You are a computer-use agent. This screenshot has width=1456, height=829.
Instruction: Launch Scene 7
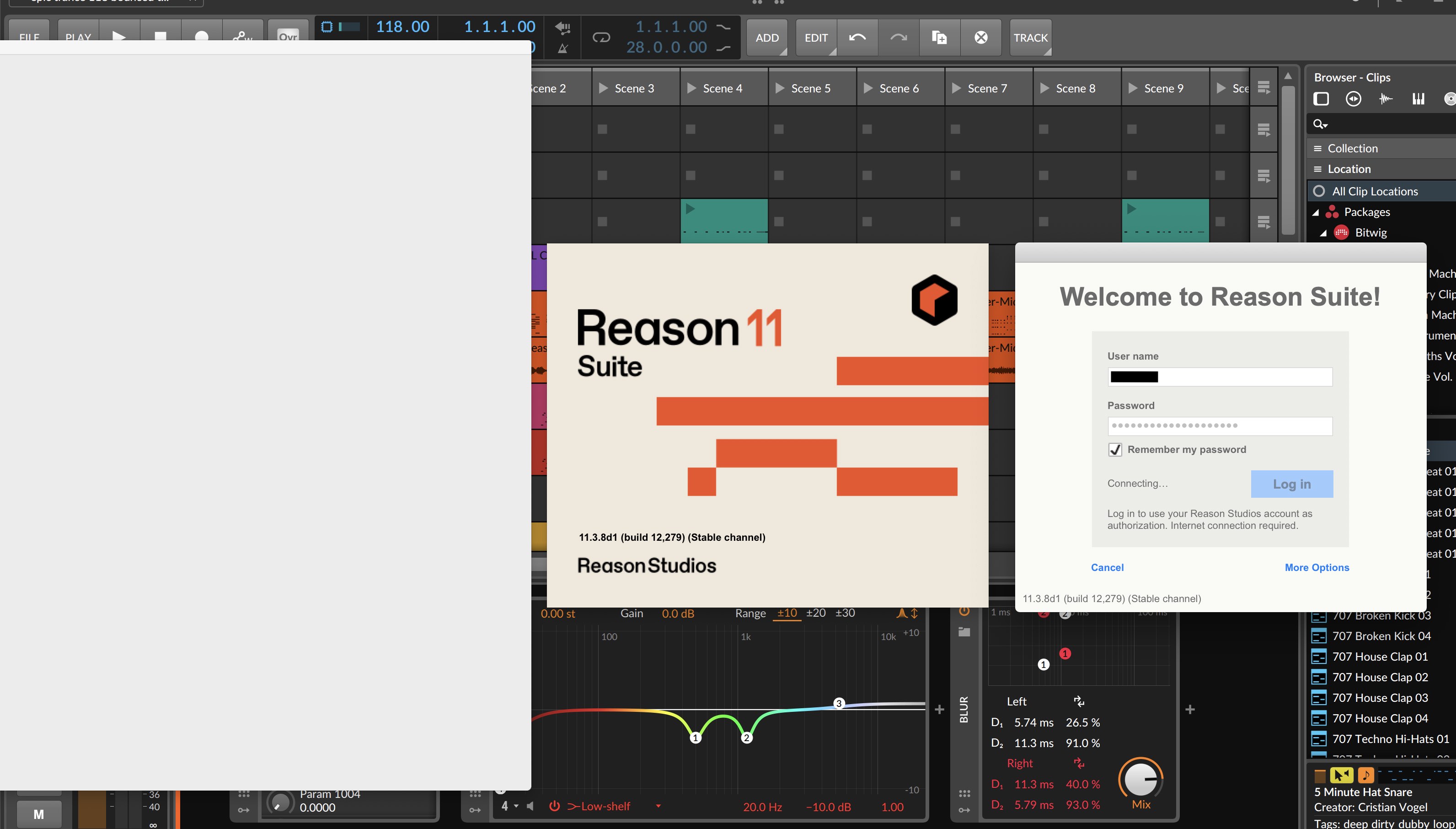coord(957,88)
